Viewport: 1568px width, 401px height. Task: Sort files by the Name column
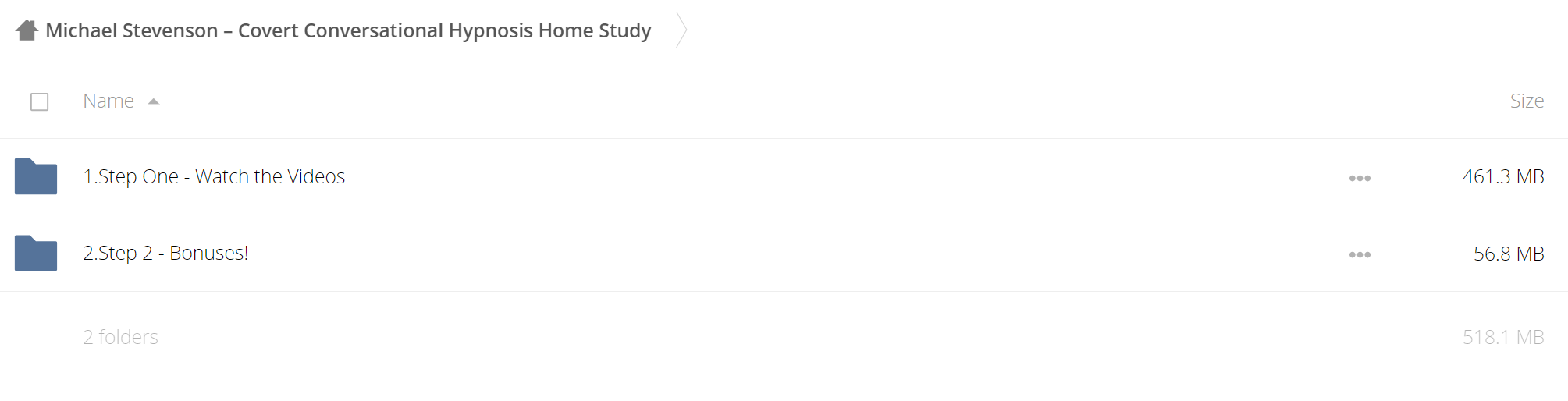click(108, 101)
